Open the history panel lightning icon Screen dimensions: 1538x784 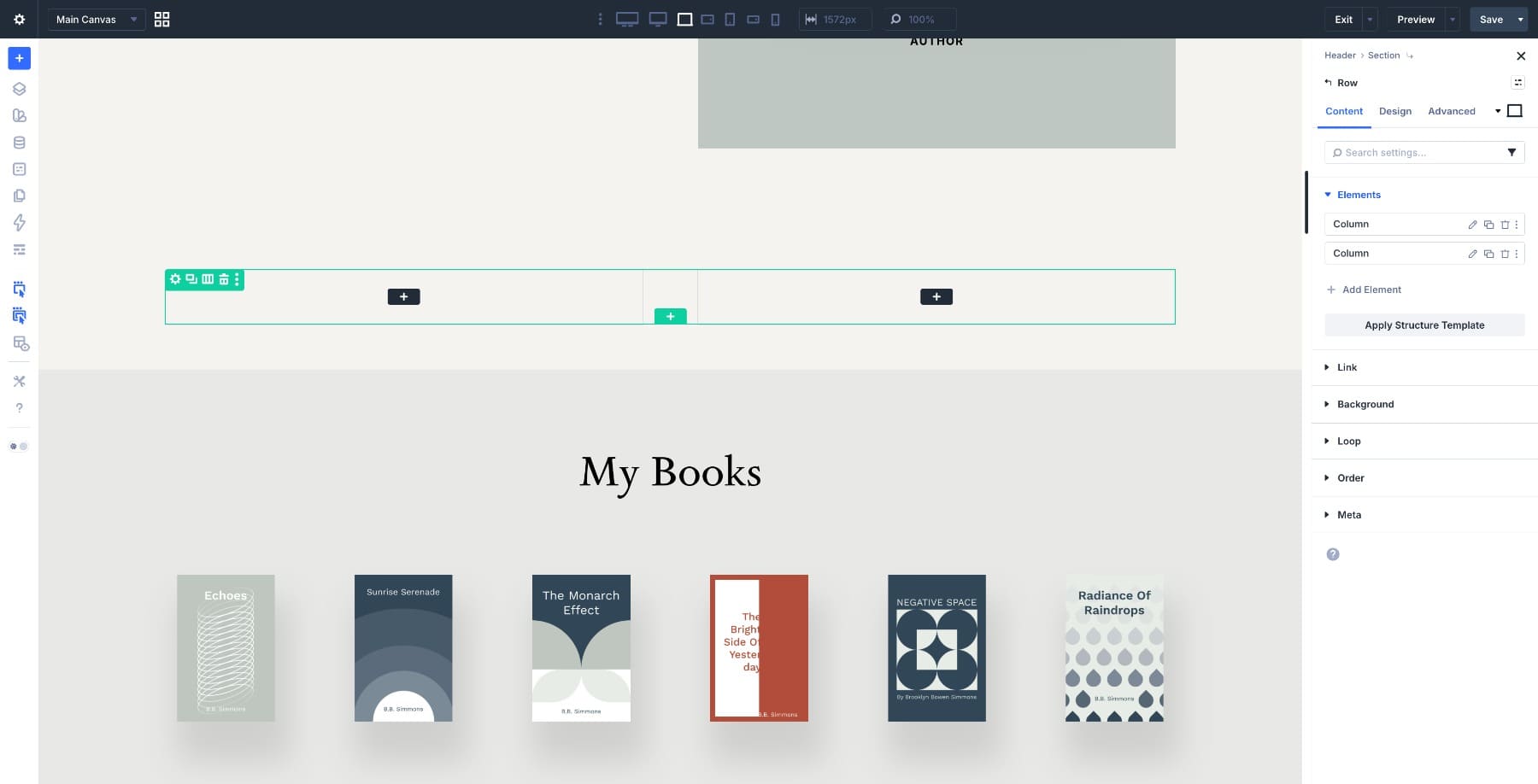point(19,223)
